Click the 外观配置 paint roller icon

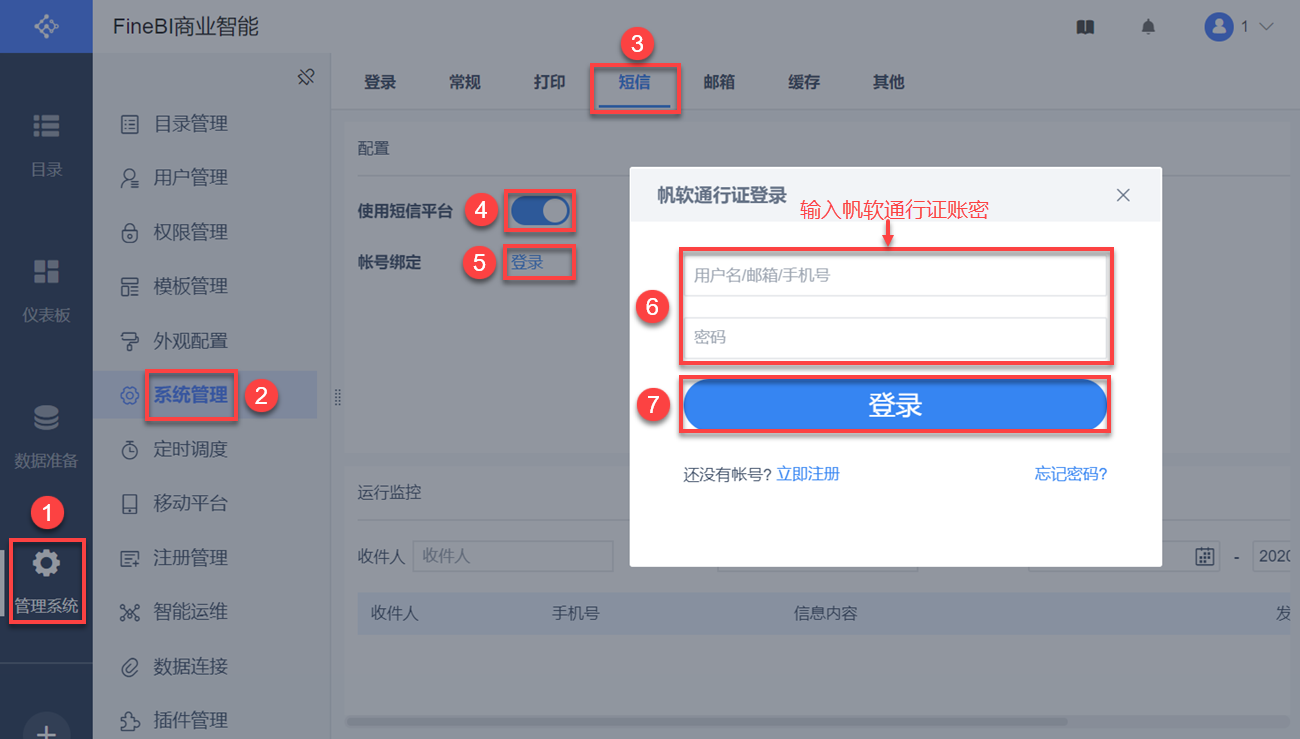click(x=130, y=342)
